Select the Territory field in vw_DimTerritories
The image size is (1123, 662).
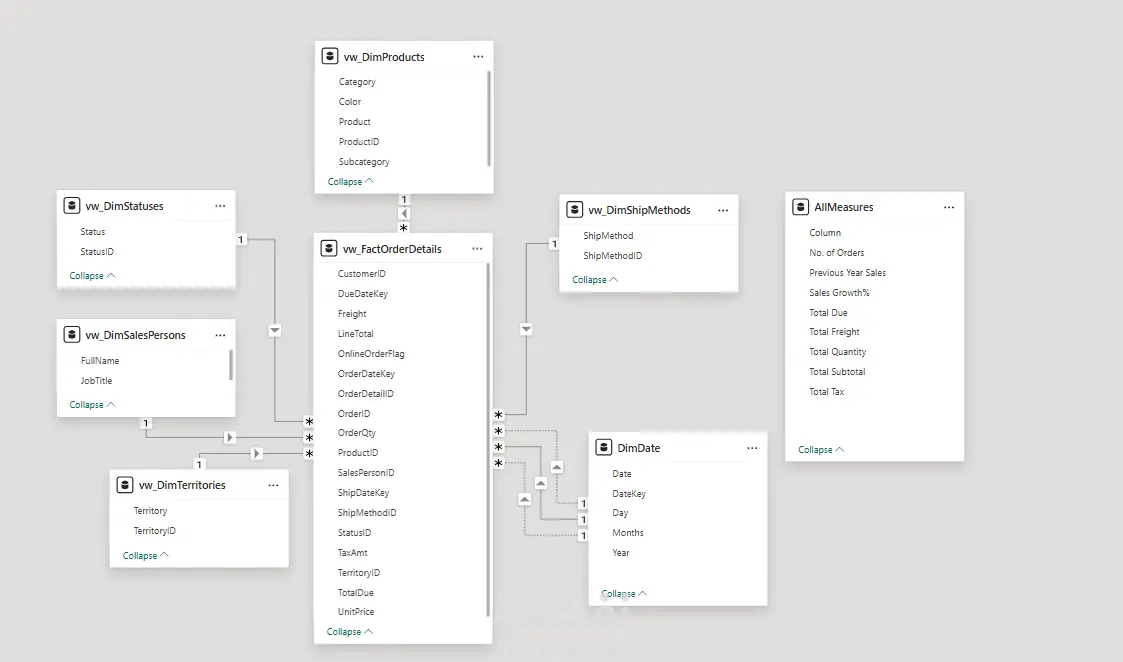point(150,511)
